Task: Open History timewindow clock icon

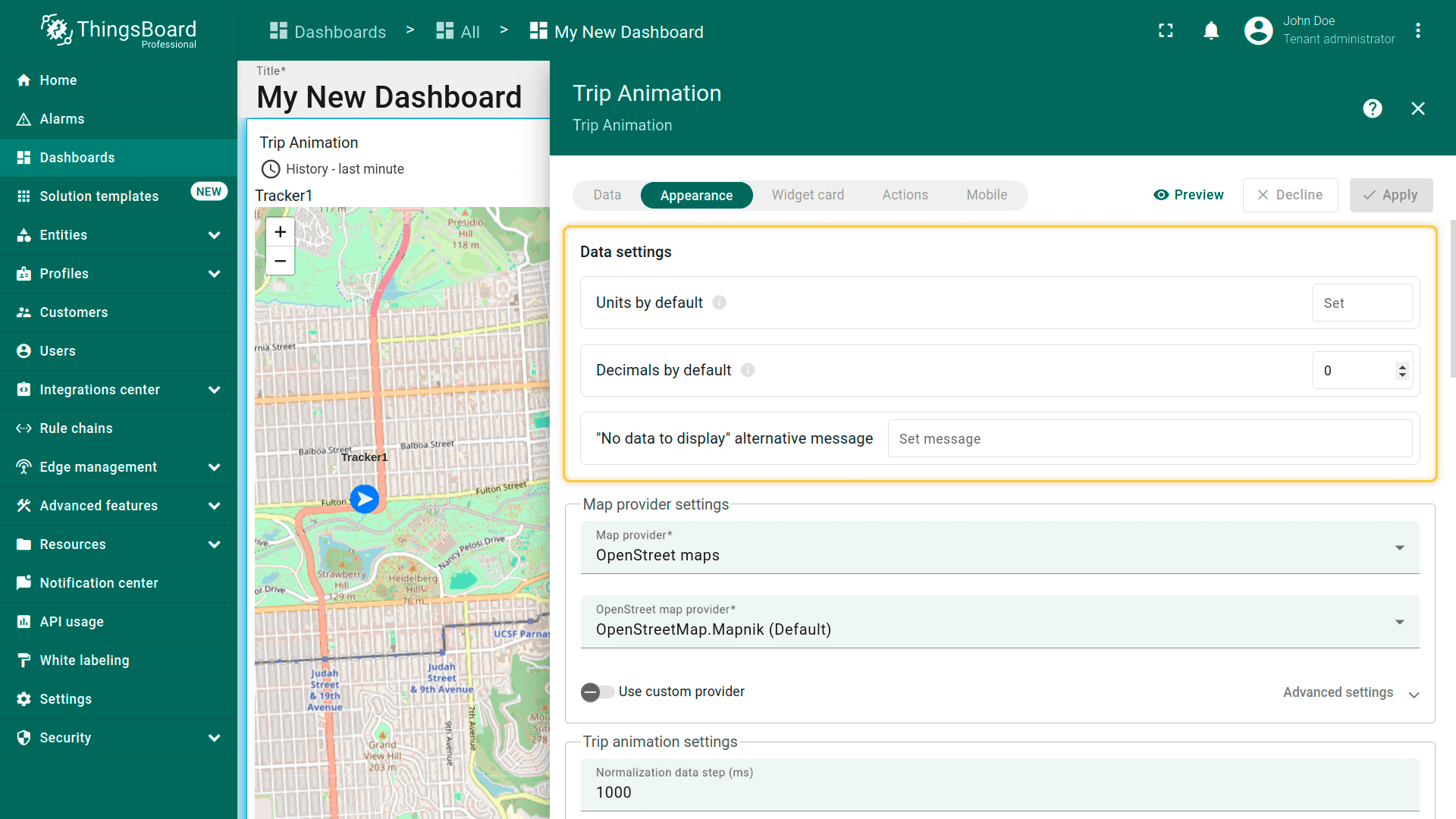Action: 271,169
